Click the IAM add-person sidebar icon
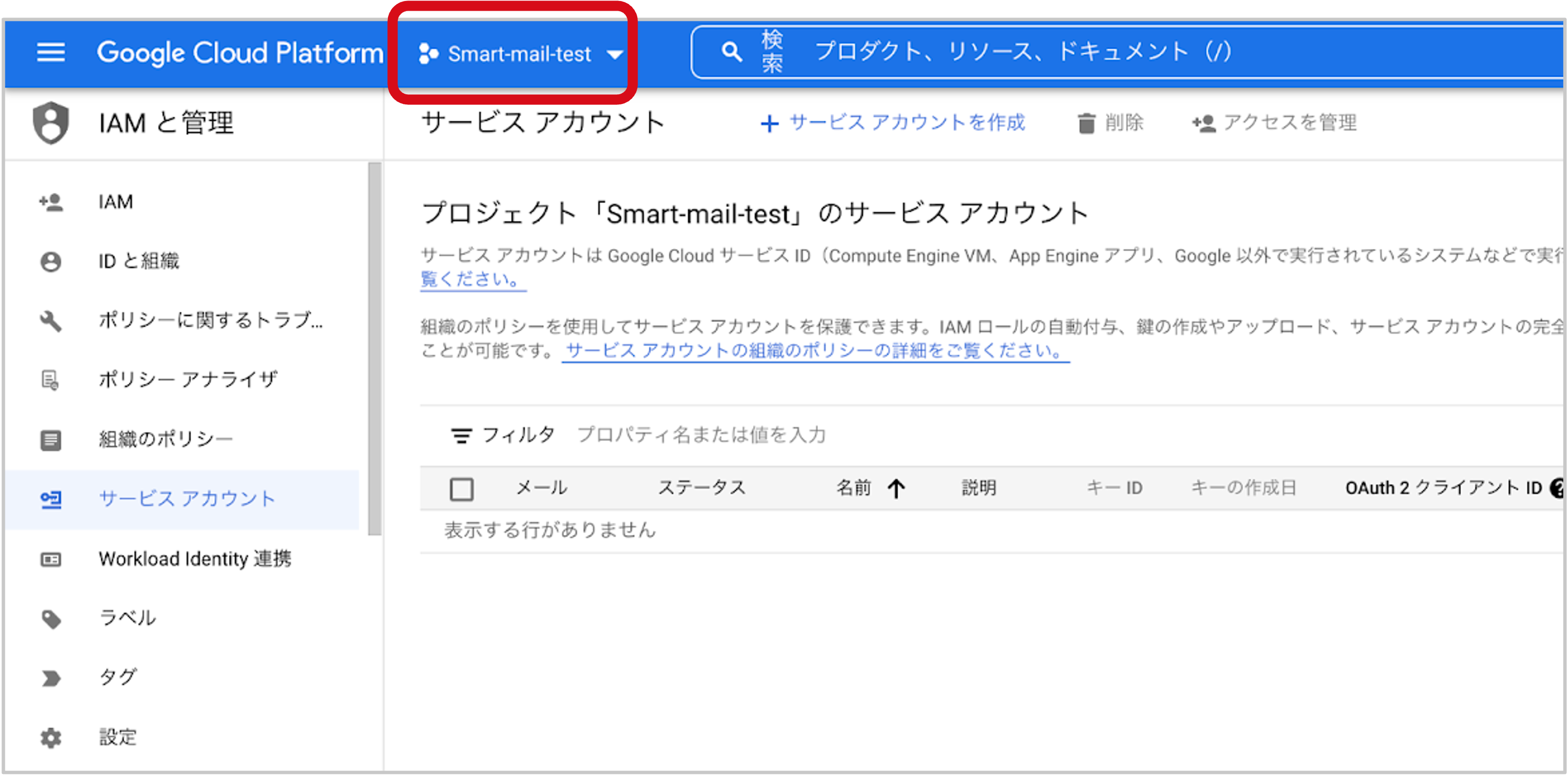 coord(51,202)
